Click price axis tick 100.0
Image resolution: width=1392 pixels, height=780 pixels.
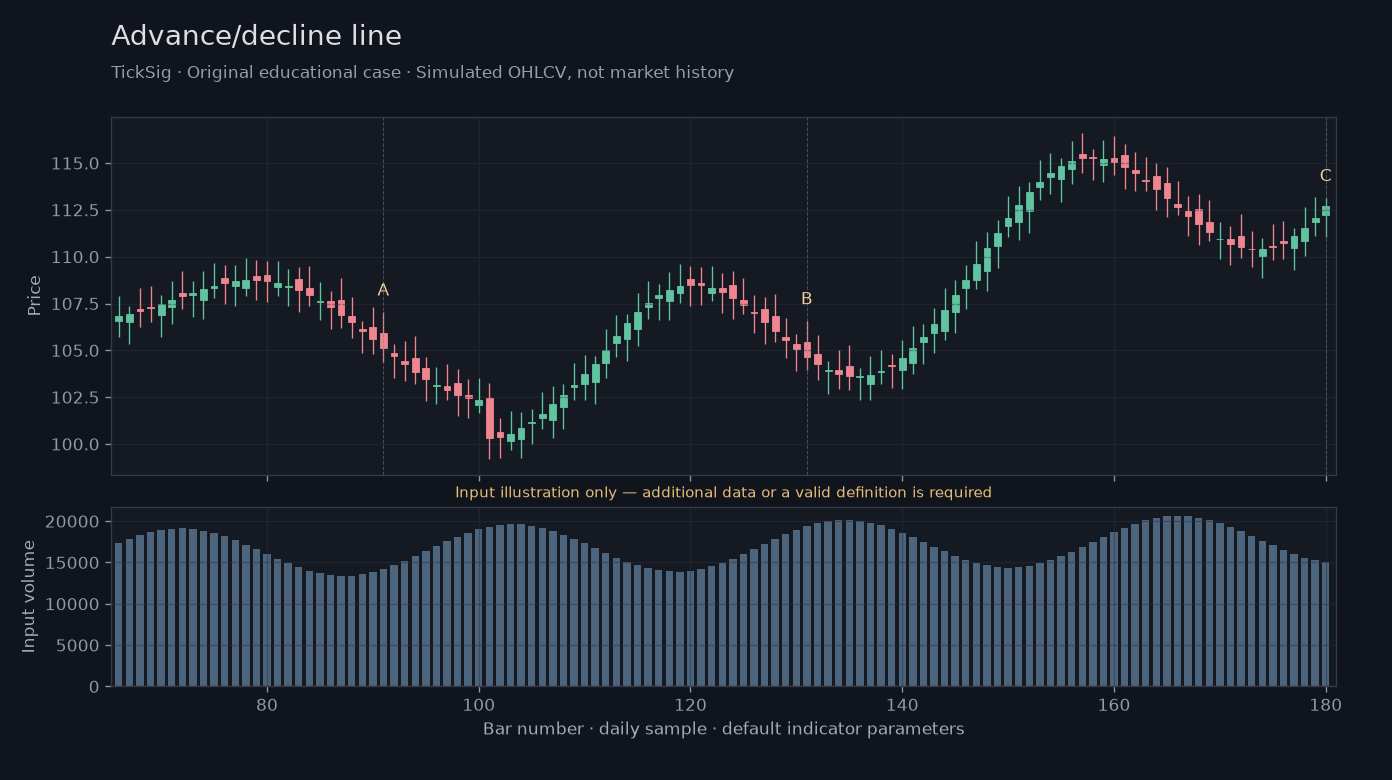(x=75, y=445)
